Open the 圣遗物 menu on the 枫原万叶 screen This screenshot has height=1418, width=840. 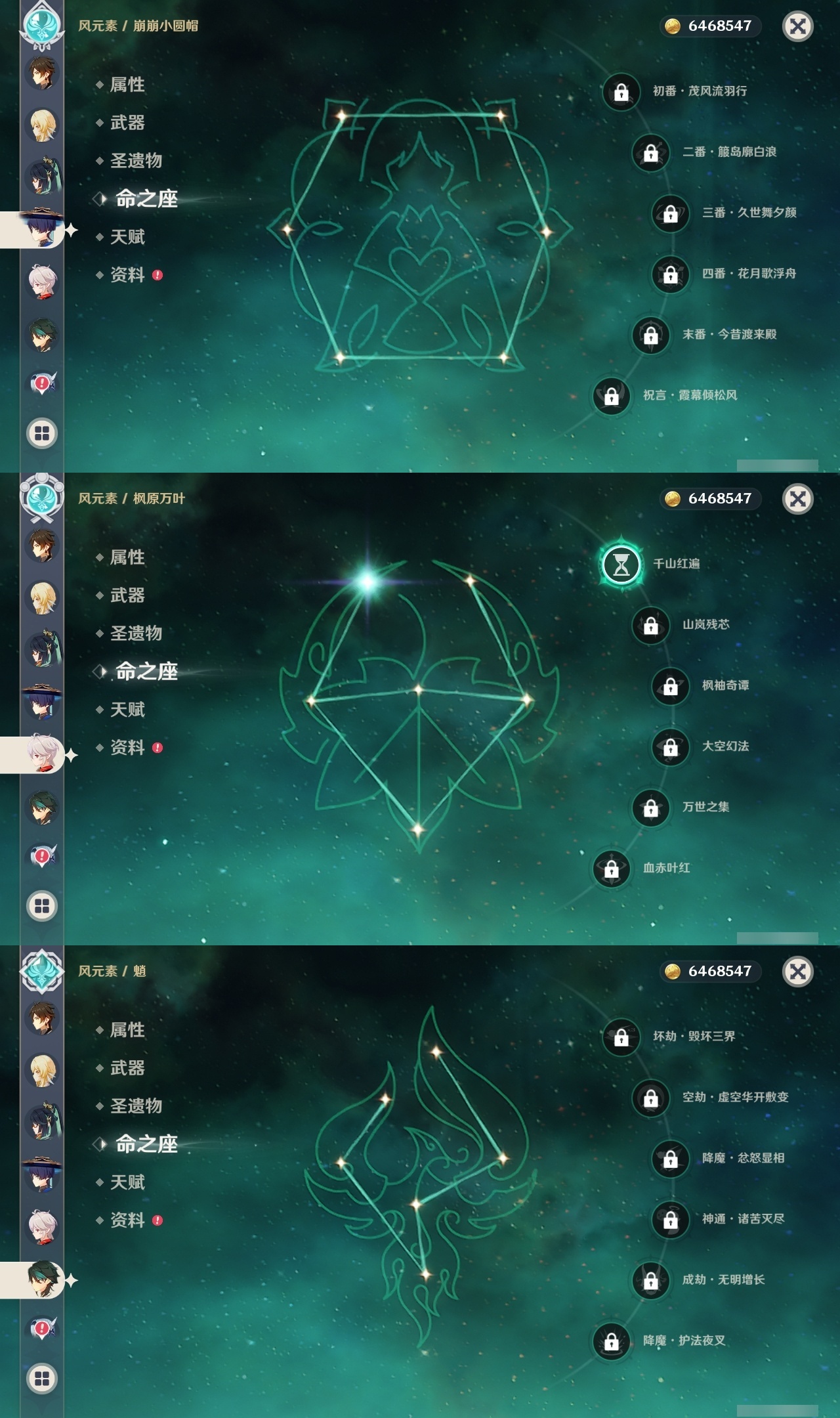pos(136,634)
